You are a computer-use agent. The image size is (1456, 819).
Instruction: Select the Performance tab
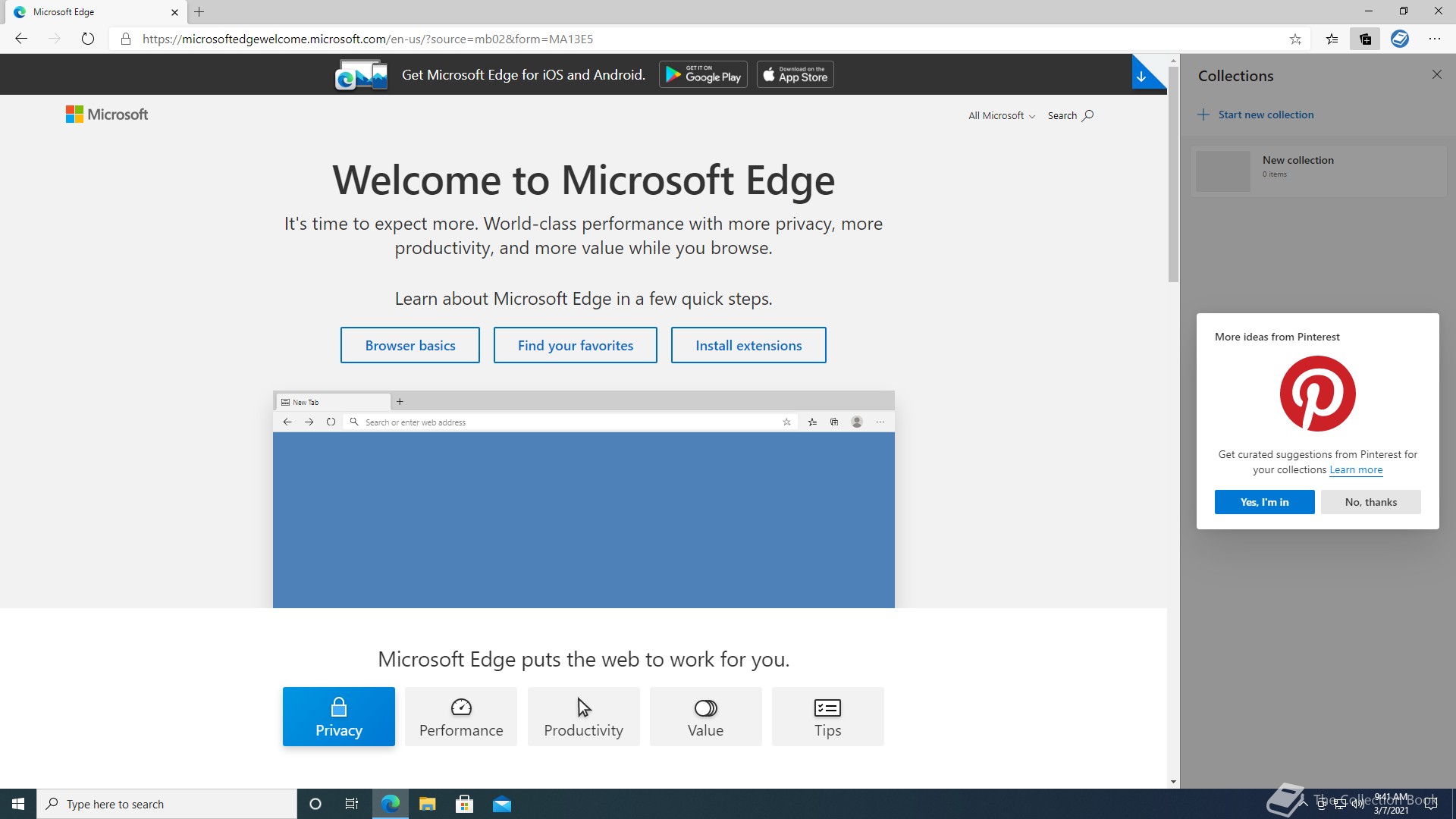pyautogui.click(x=461, y=717)
